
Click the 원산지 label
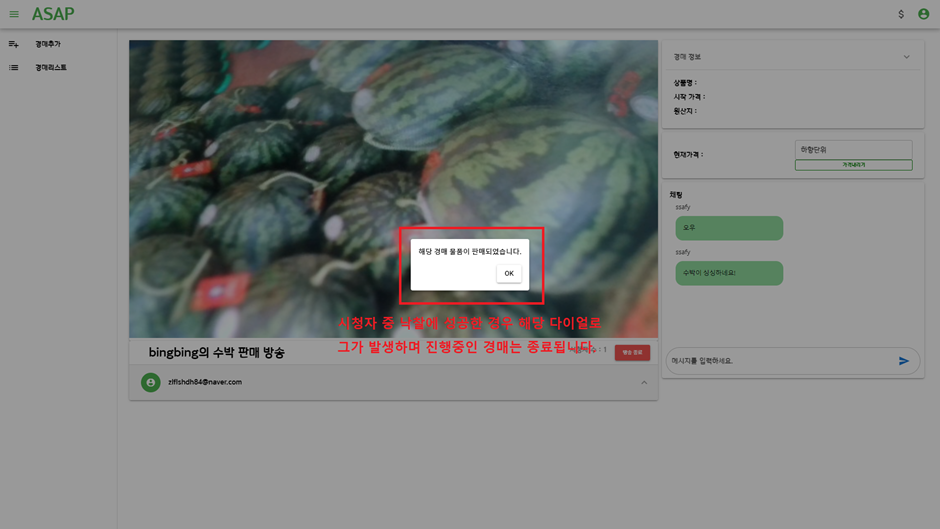click(685, 111)
